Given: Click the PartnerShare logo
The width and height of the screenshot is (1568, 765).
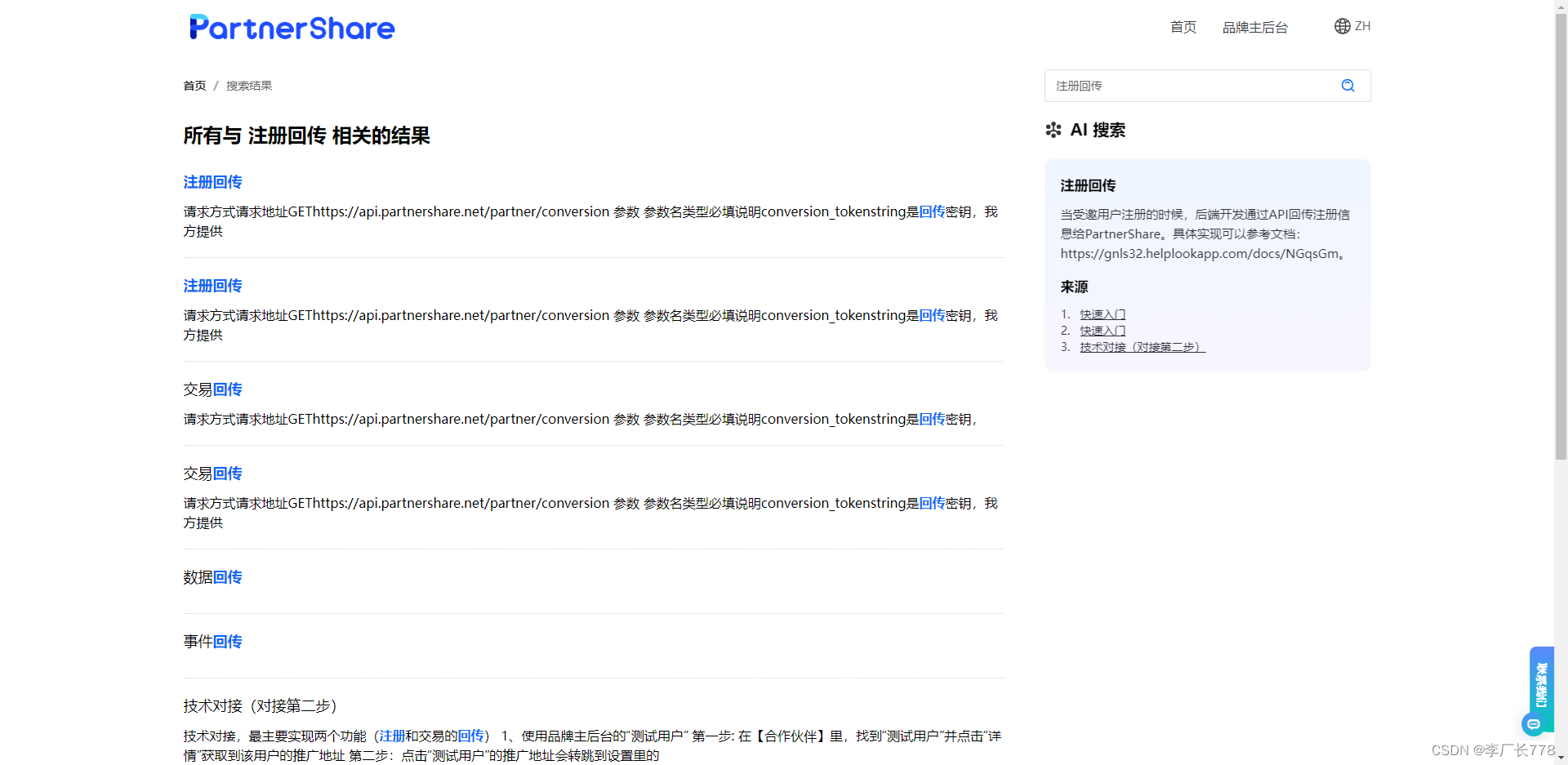Looking at the screenshot, I should point(292,27).
